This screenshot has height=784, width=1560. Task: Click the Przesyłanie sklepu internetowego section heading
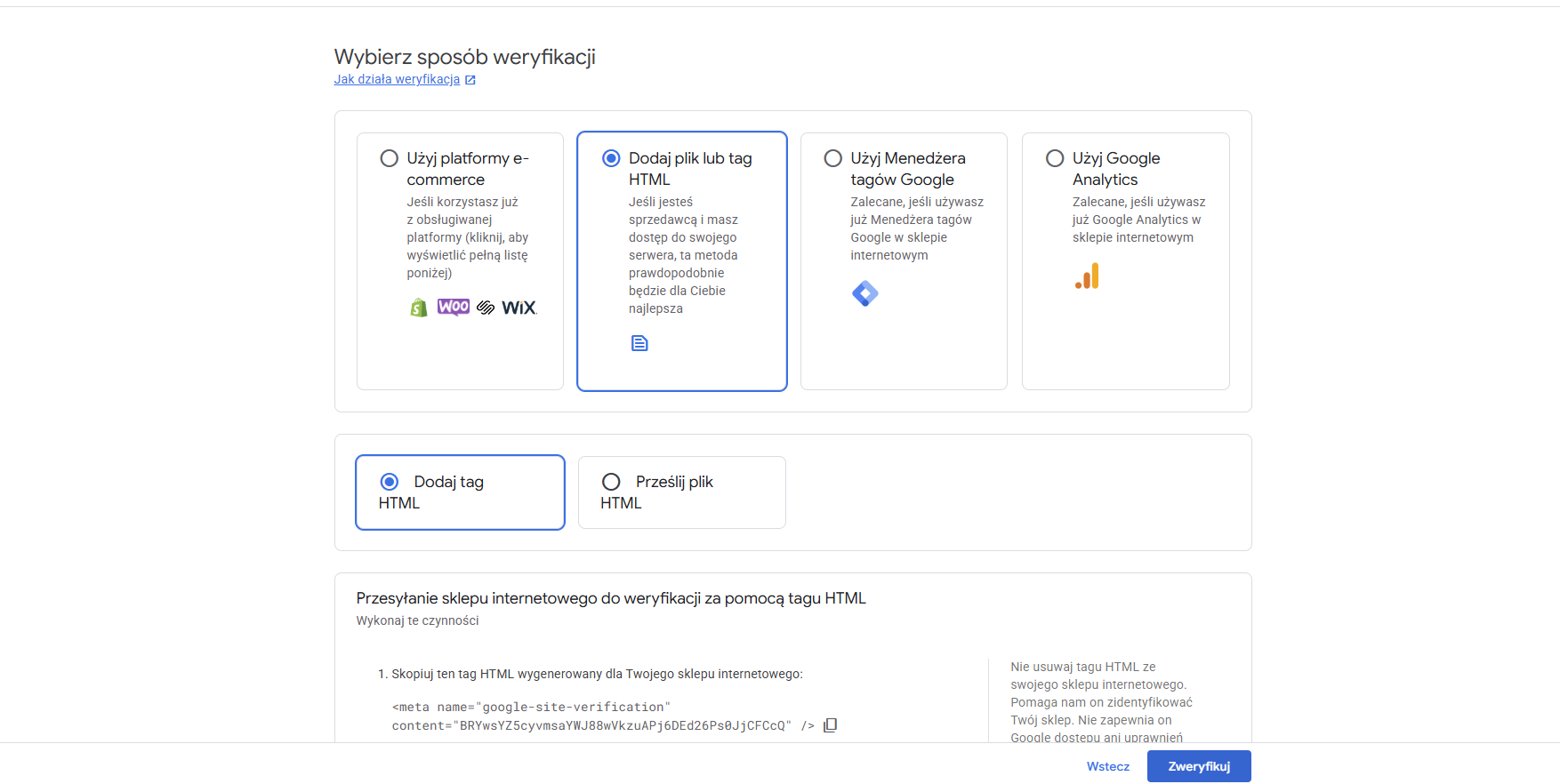click(611, 598)
